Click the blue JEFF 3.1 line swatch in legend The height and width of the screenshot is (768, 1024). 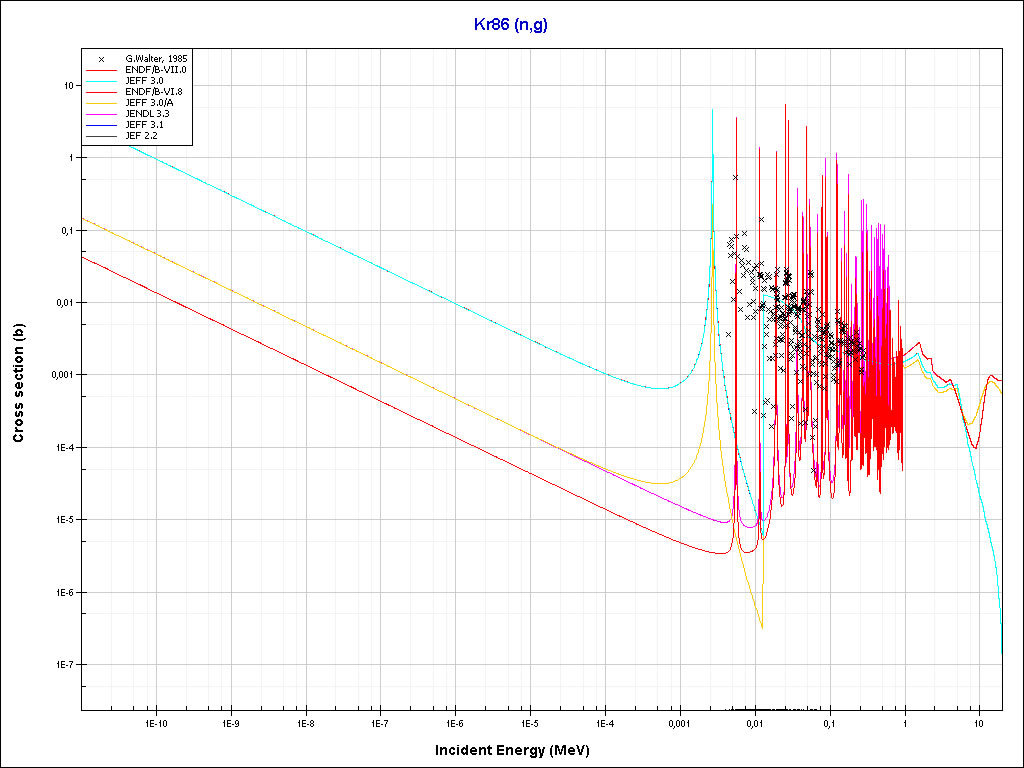click(x=101, y=125)
